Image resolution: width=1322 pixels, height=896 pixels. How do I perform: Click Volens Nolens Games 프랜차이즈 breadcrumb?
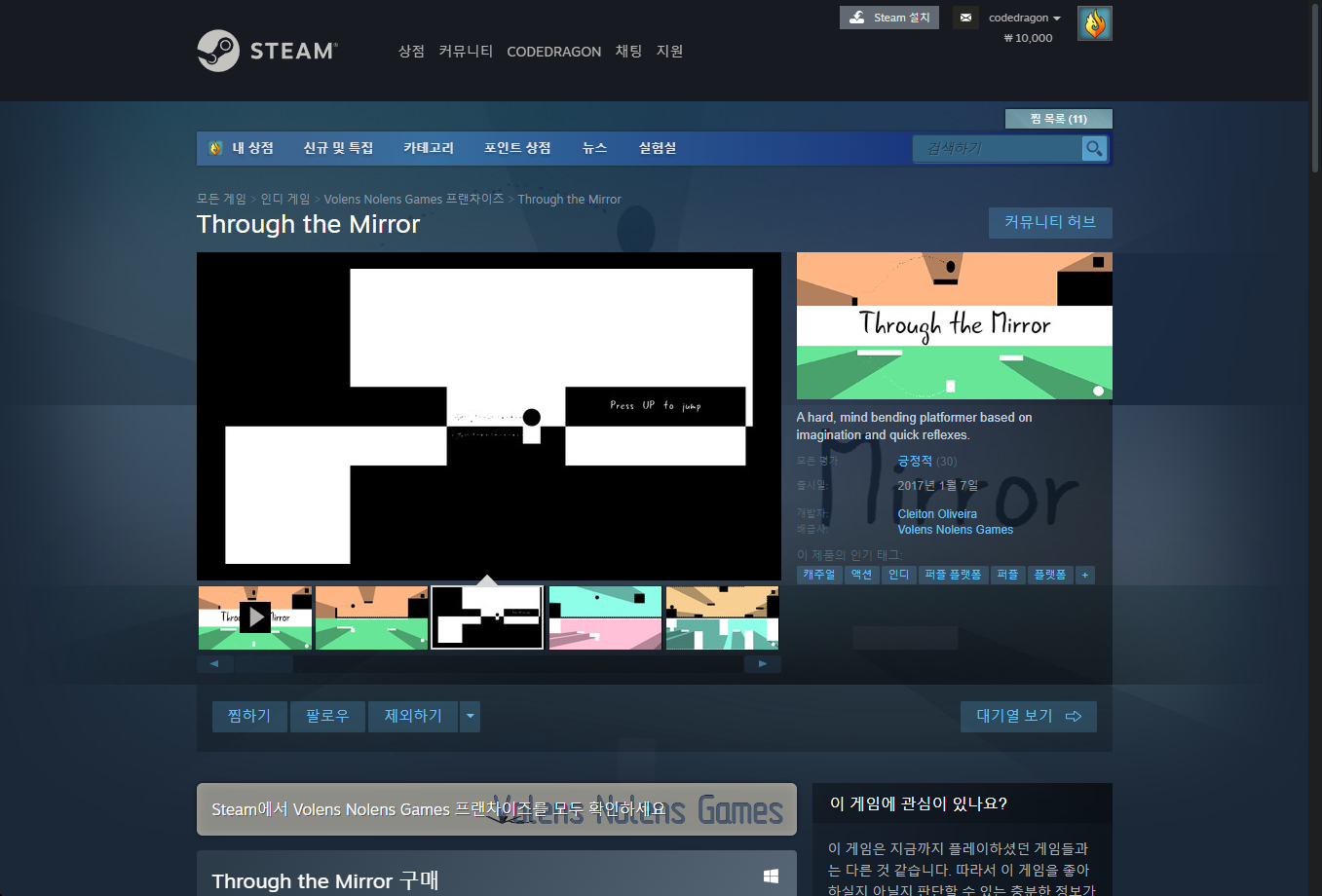point(414,199)
